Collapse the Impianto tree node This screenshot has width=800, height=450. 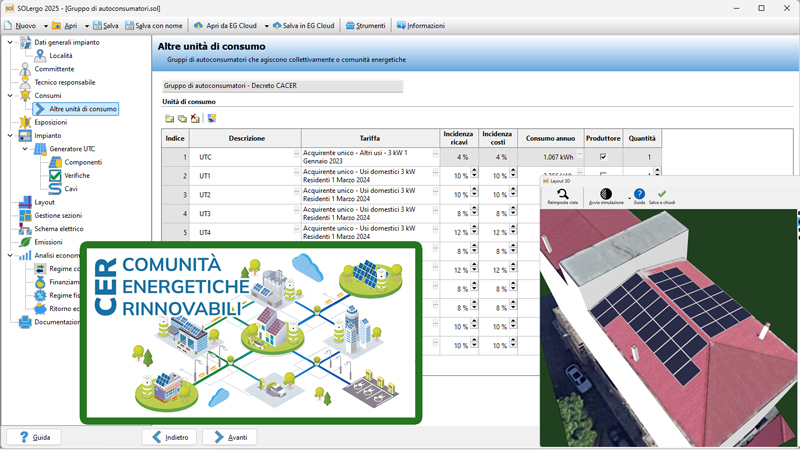point(11,135)
